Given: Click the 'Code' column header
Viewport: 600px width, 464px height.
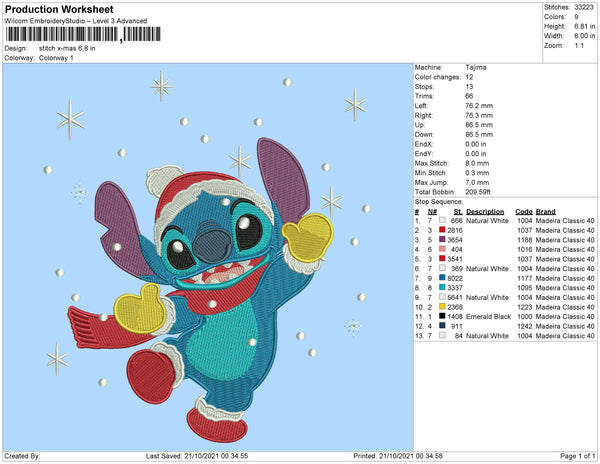Looking at the screenshot, I should point(524,212).
